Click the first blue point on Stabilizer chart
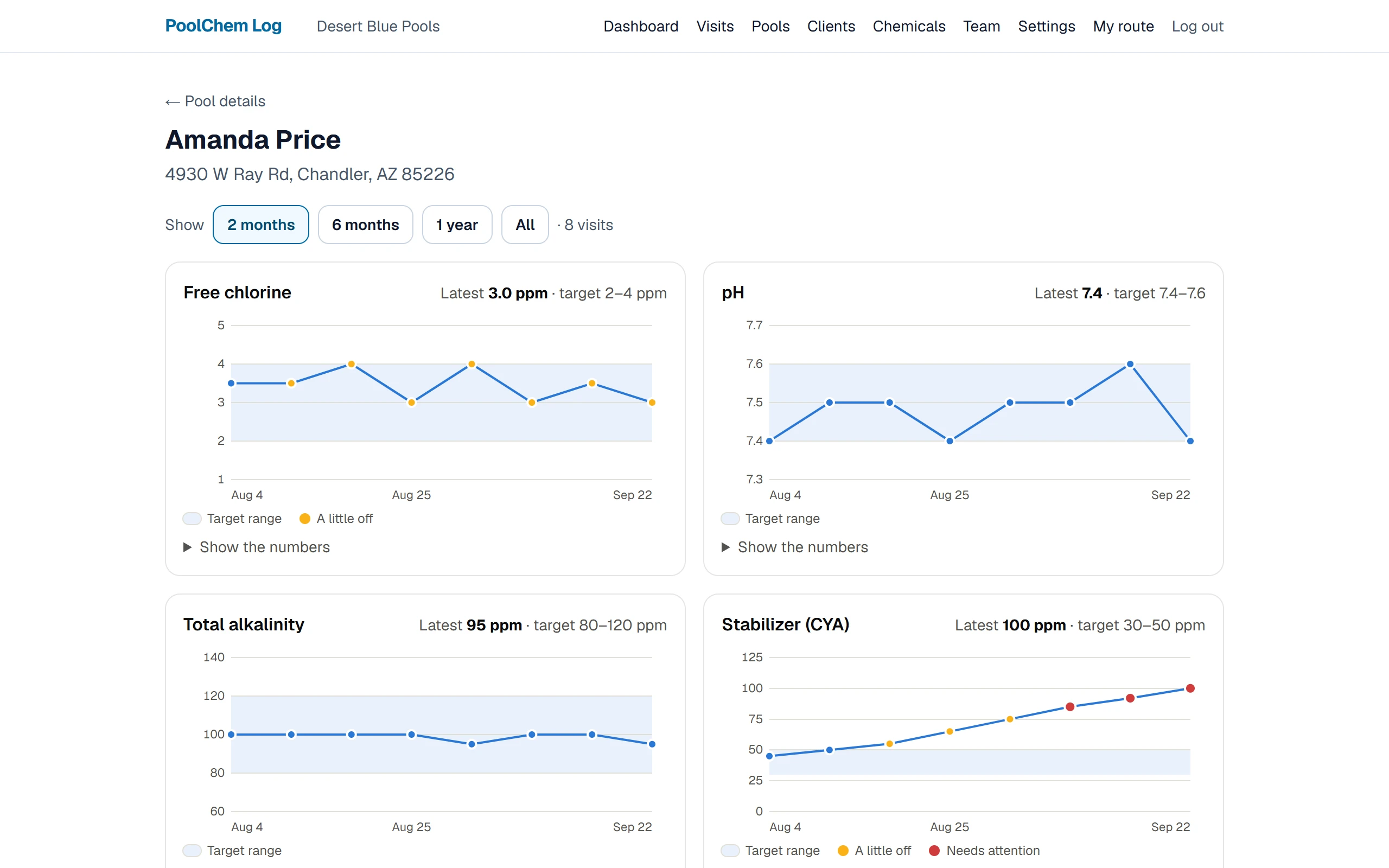 [770, 756]
